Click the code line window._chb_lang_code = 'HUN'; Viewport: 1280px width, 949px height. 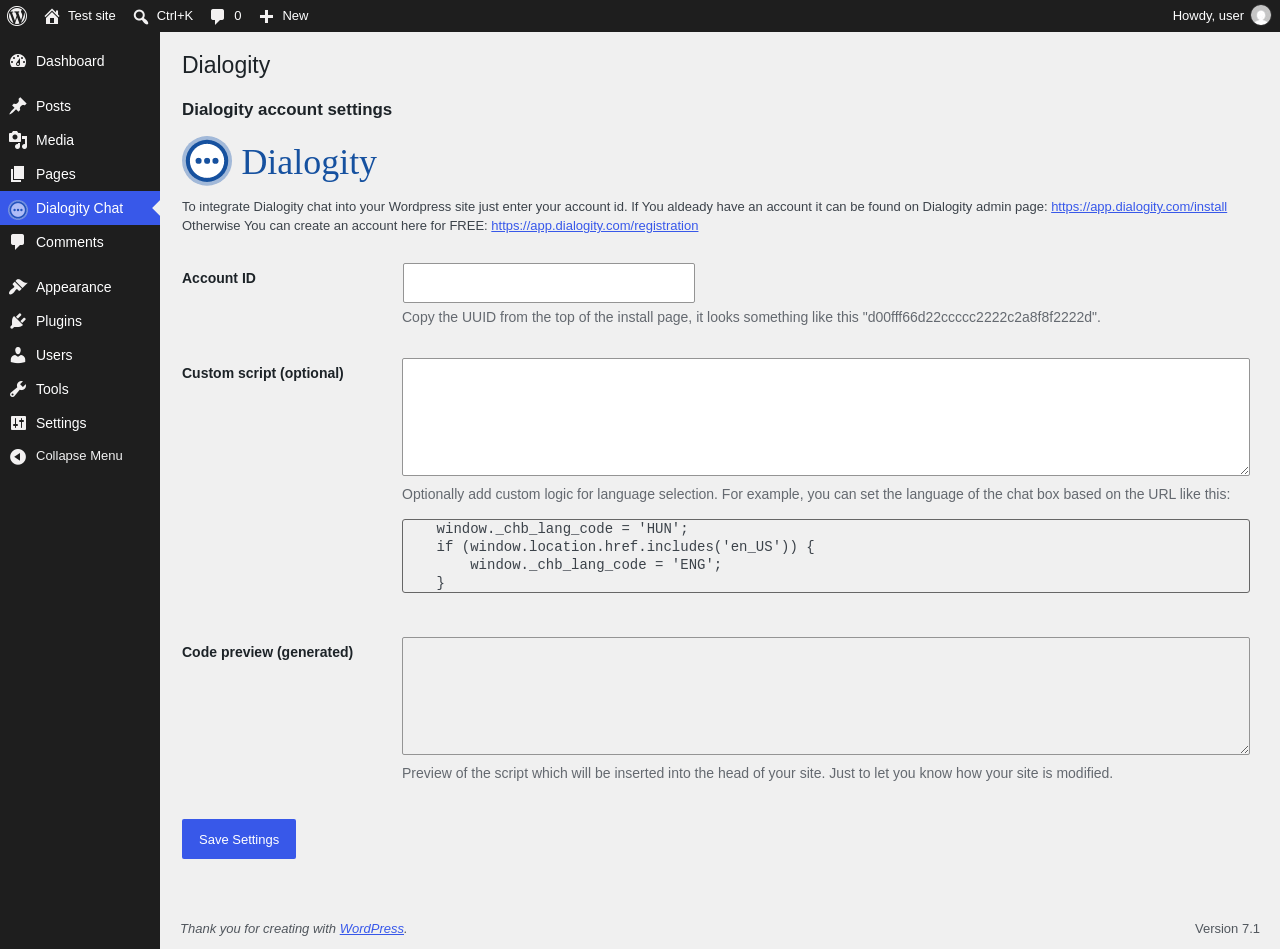tap(562, 529)
